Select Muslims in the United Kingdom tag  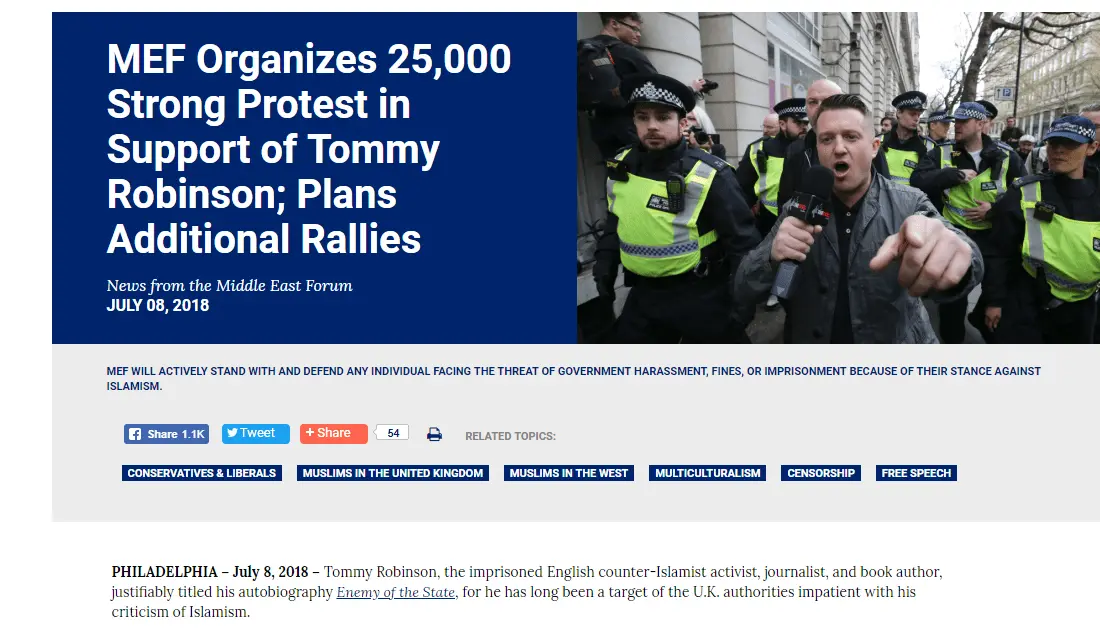[x=393, y=473]
